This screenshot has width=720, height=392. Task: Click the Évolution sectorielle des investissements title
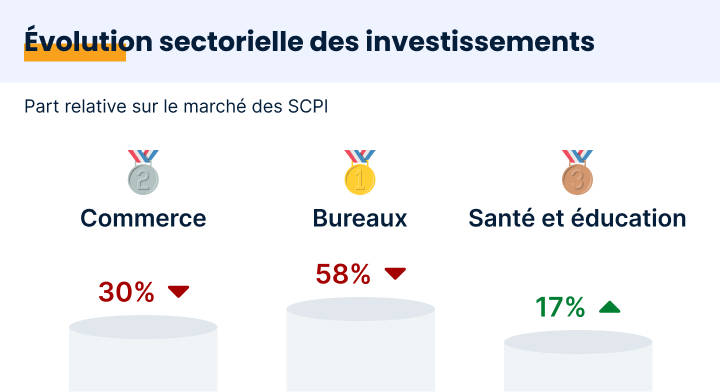coord(309,41)
